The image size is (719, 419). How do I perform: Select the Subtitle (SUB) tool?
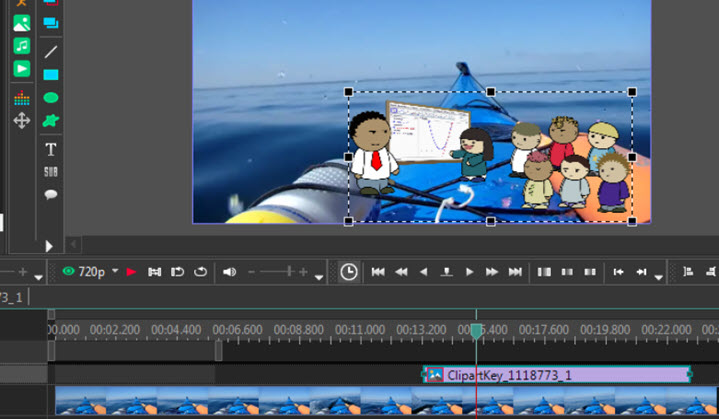click(50, 172)
